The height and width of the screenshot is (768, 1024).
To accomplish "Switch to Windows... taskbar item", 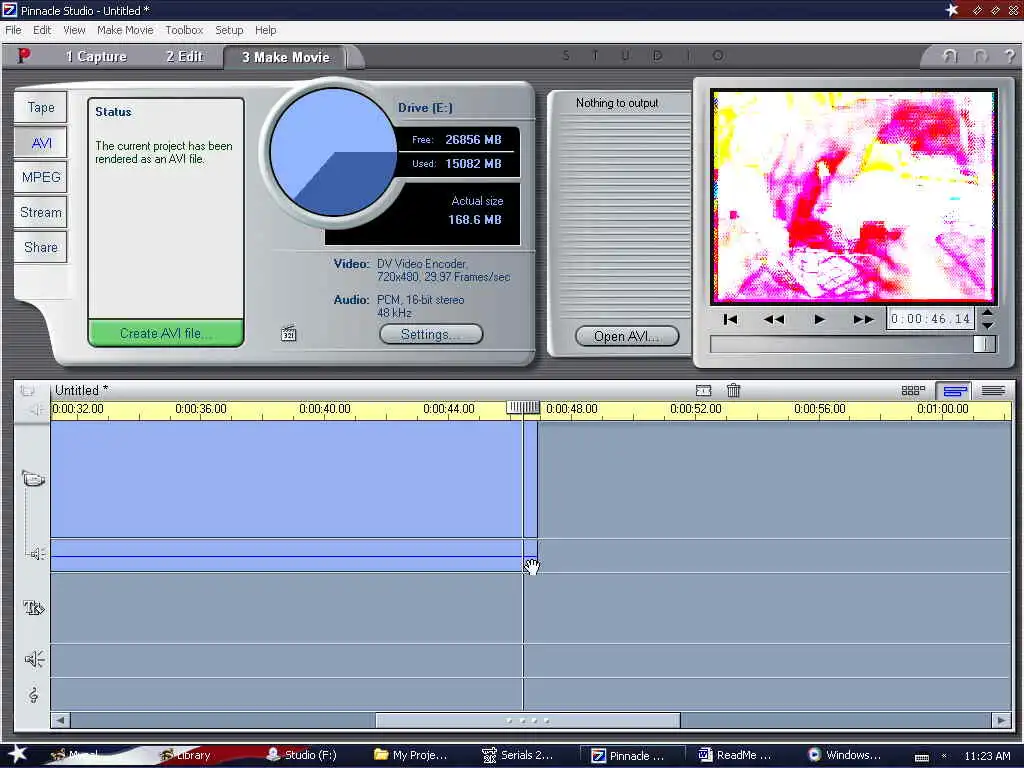I will click(844, 756).
